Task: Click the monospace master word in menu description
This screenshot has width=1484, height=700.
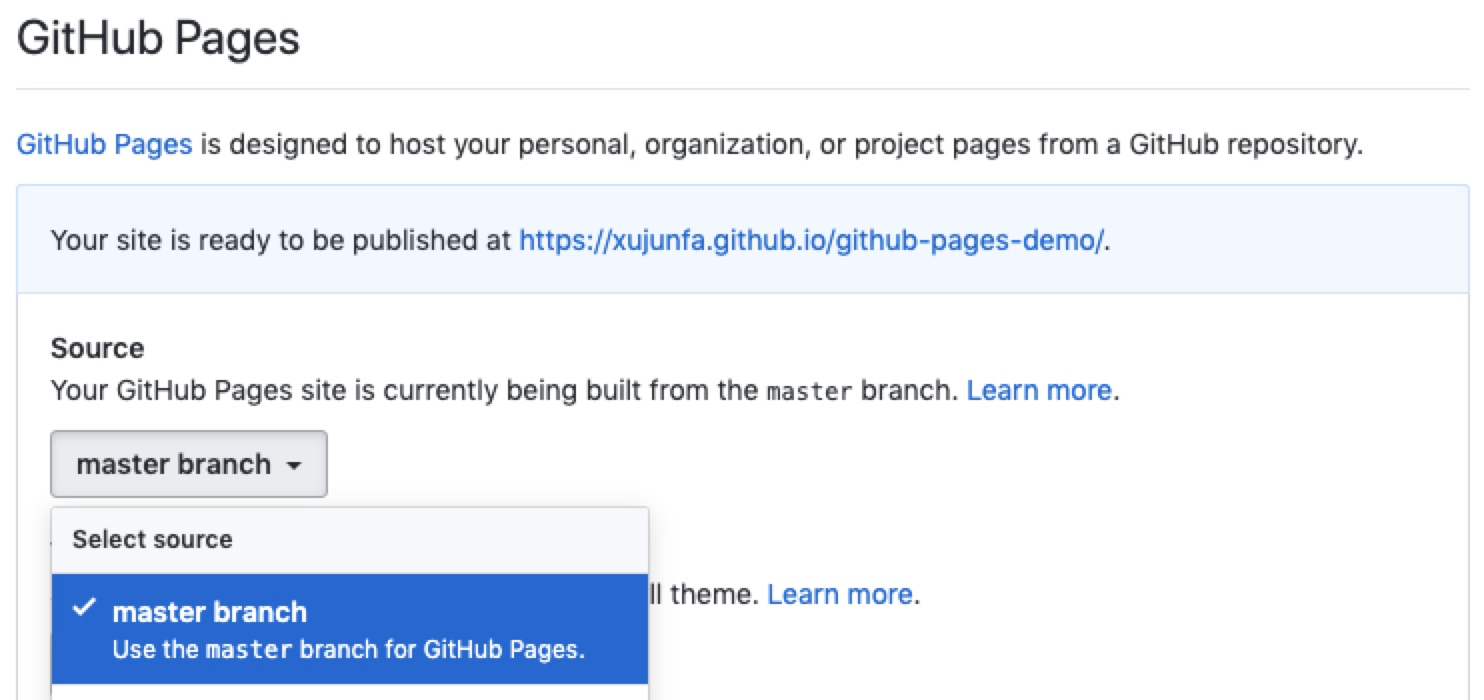Action: point(248,650)
